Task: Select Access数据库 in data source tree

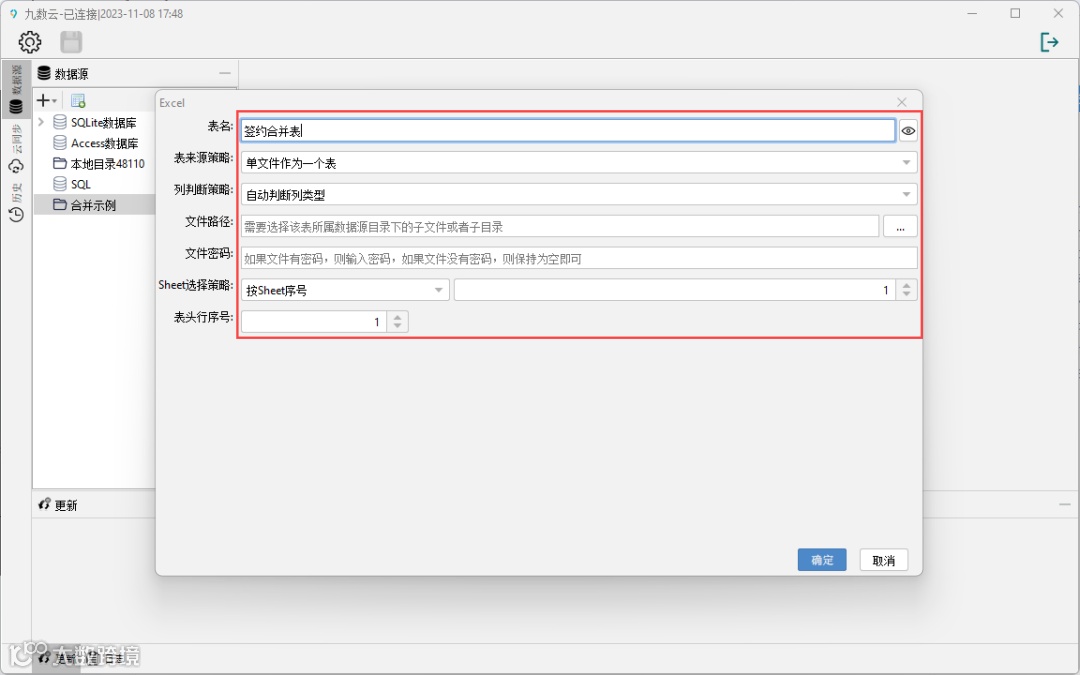Action: click(x=105, y=143)
